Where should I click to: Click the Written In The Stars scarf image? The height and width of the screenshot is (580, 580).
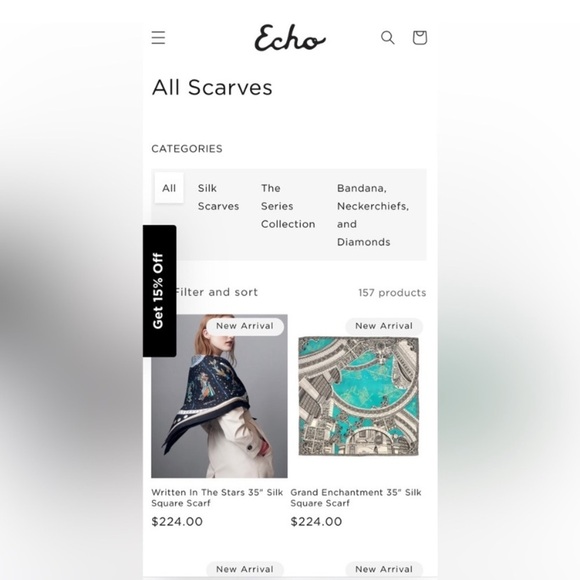[x=219, y=396]
